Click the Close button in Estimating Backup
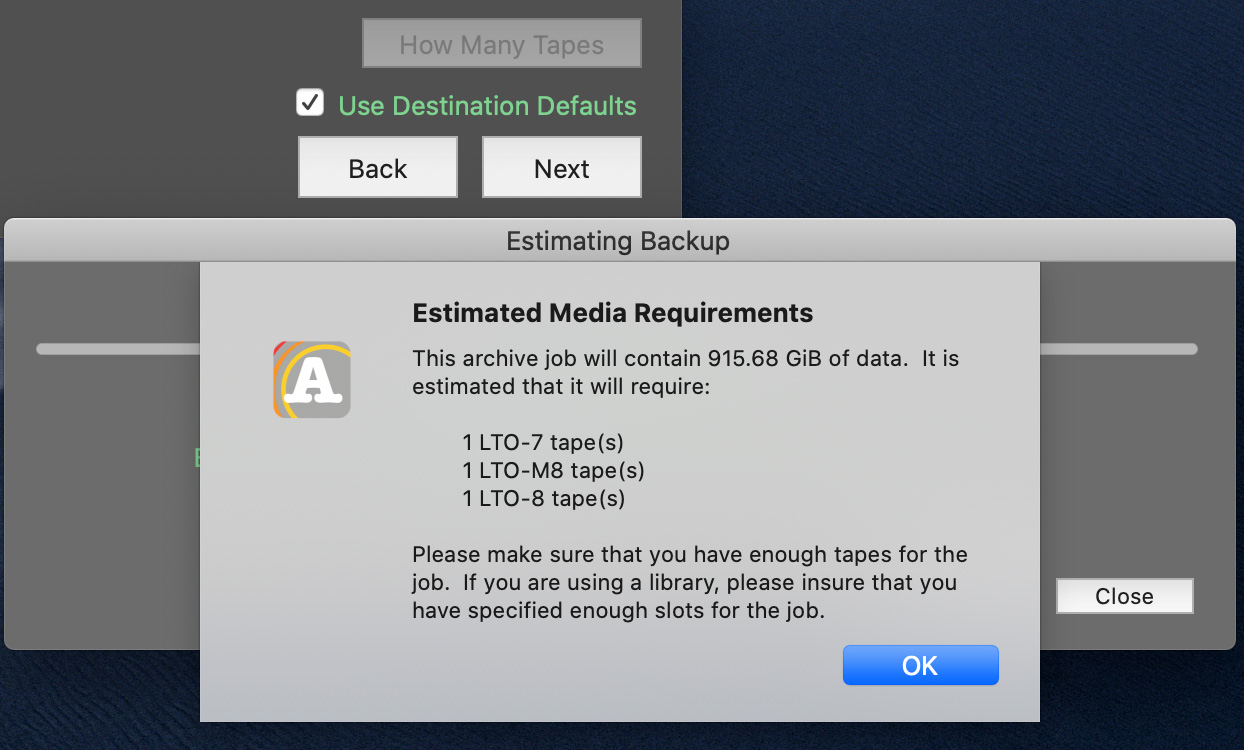1244x750 pixels. tap(1124, 596)
